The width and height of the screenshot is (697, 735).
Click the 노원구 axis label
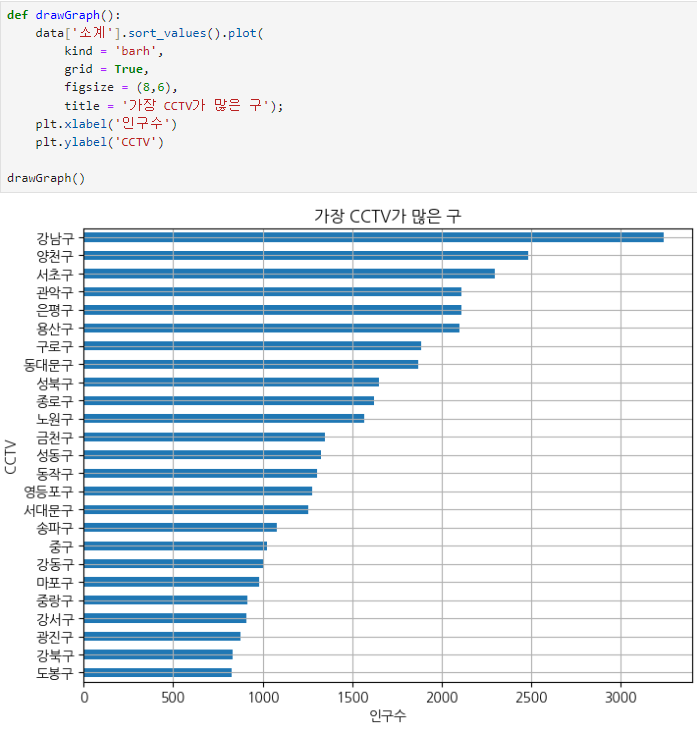(55, 419)
